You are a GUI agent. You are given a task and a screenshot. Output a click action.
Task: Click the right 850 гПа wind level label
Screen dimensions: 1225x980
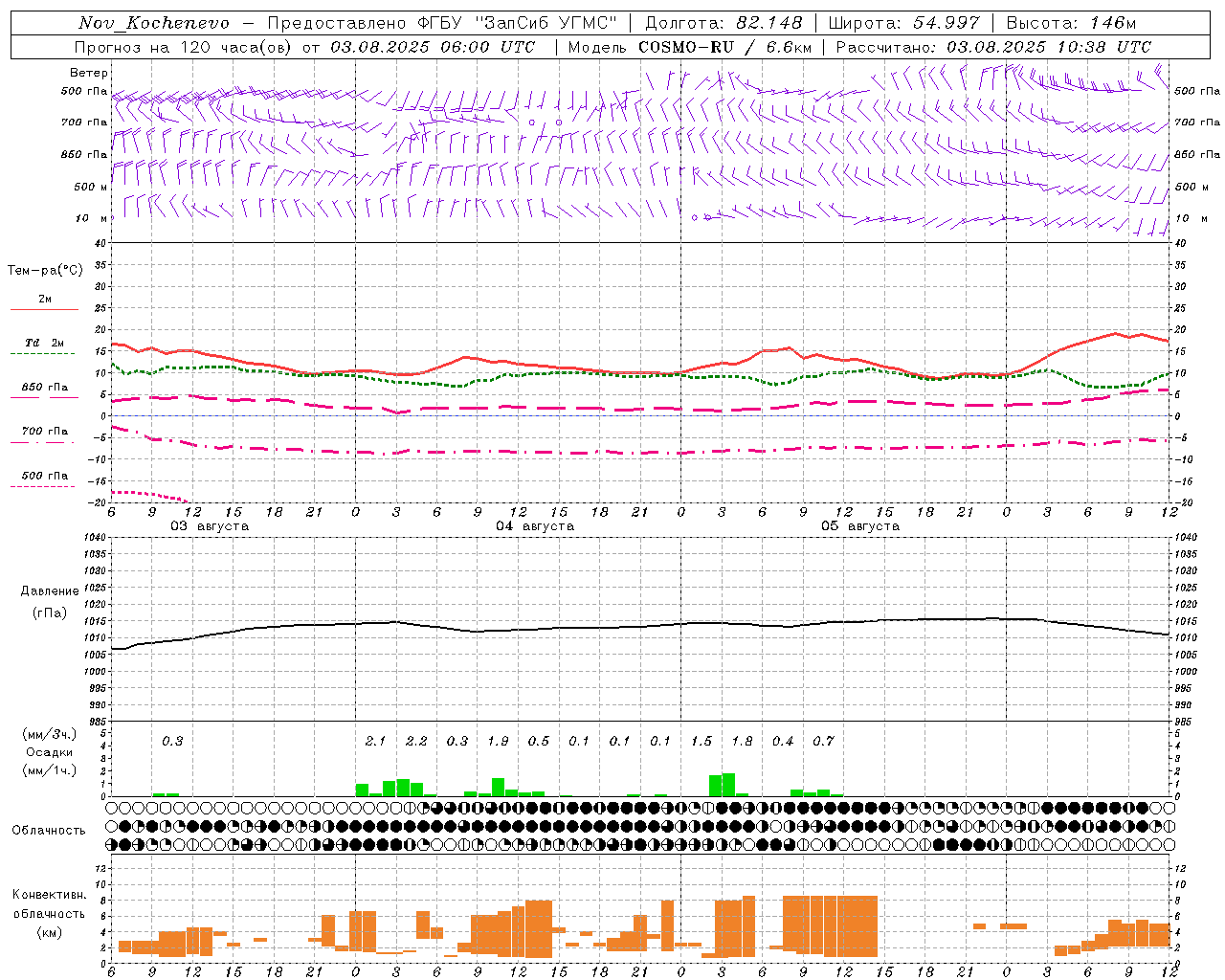[1197, 154]
